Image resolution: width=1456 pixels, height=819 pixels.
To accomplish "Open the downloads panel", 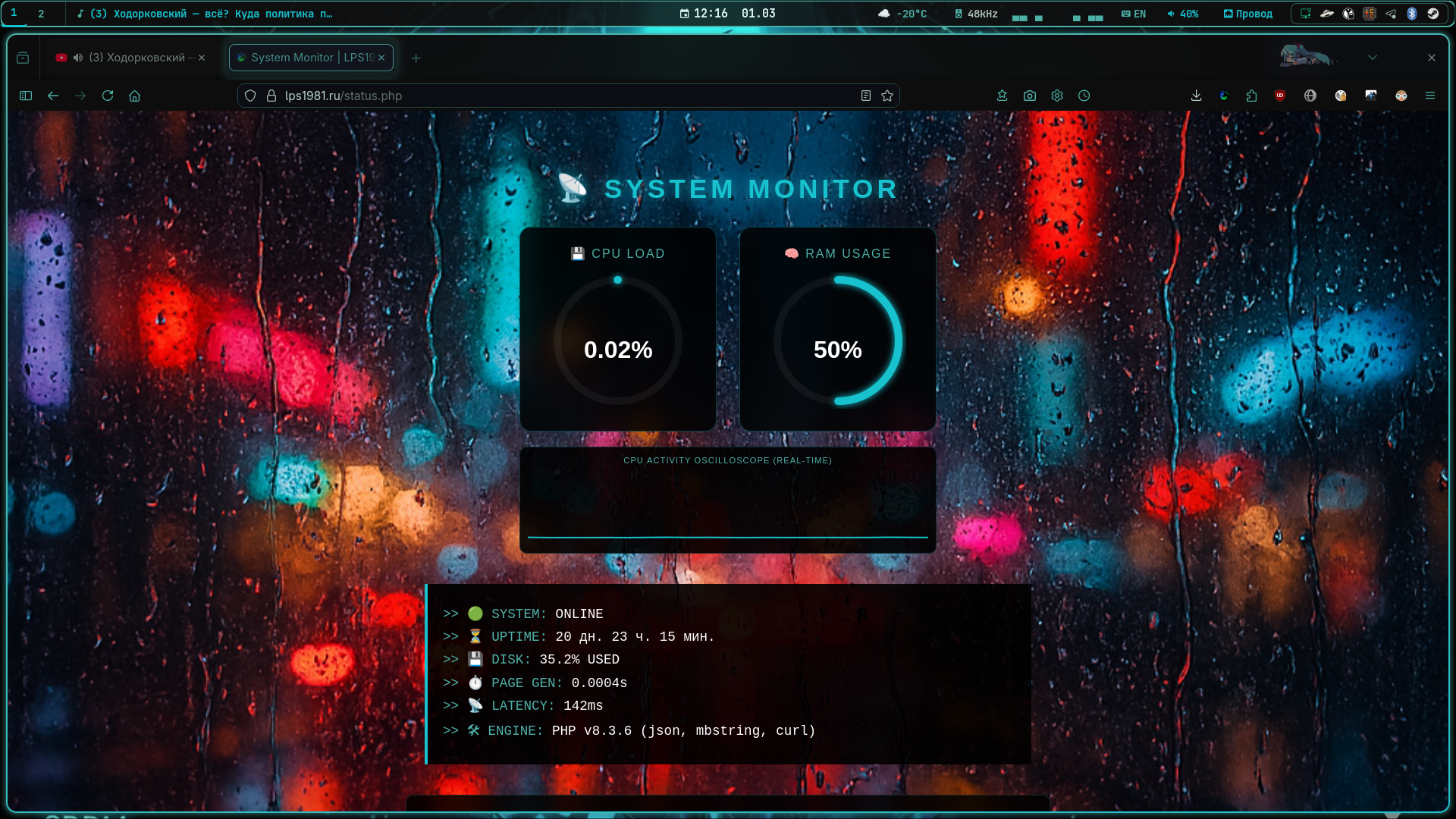I will point(1196,96).
